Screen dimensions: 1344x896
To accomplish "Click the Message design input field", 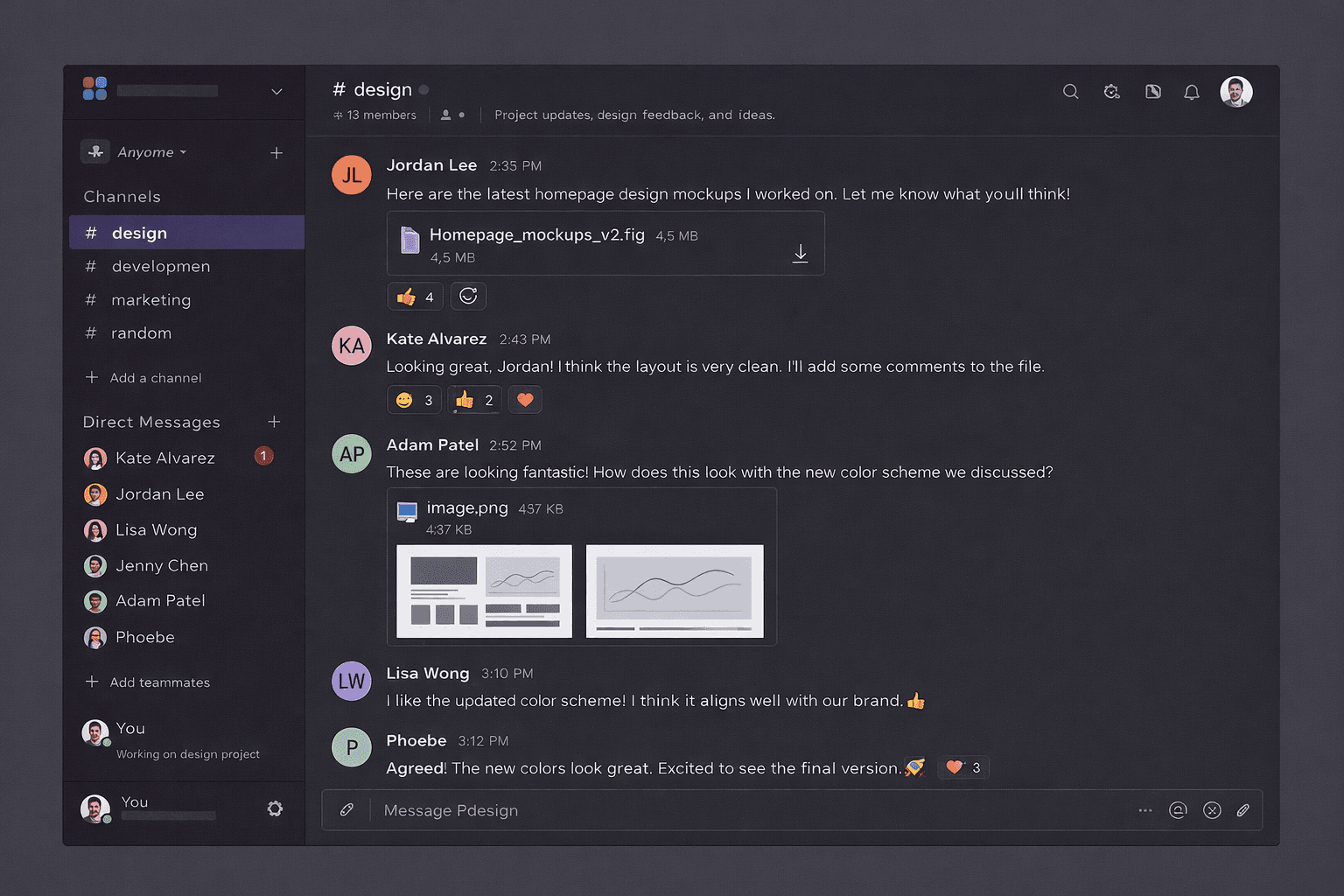I will pos(752,810).
